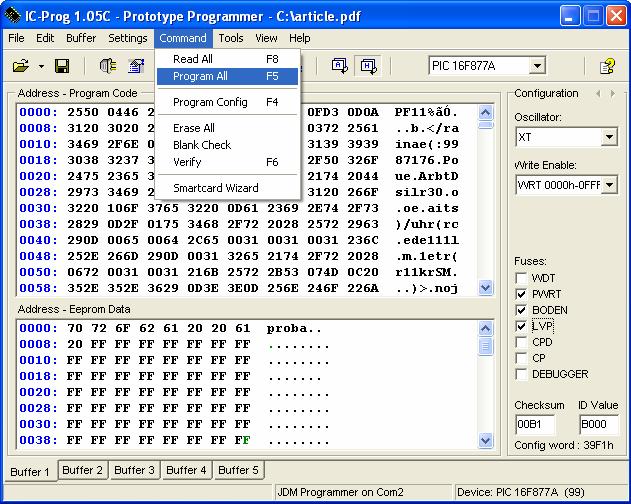Open the Settings menu
The image size is (631, 504).
tap(128, 38)
